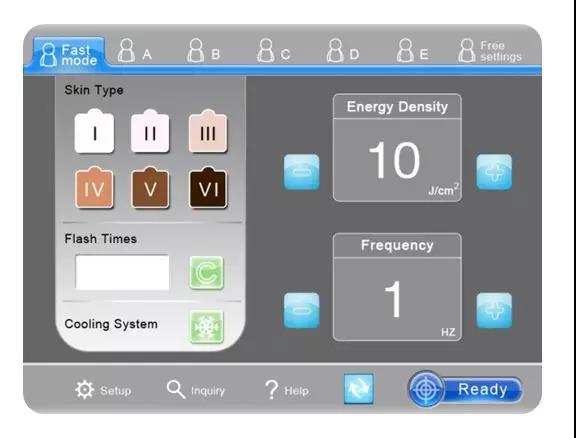Decrease Energy Density with minus button
Viewport: 576px width, 438px height.
302,172
